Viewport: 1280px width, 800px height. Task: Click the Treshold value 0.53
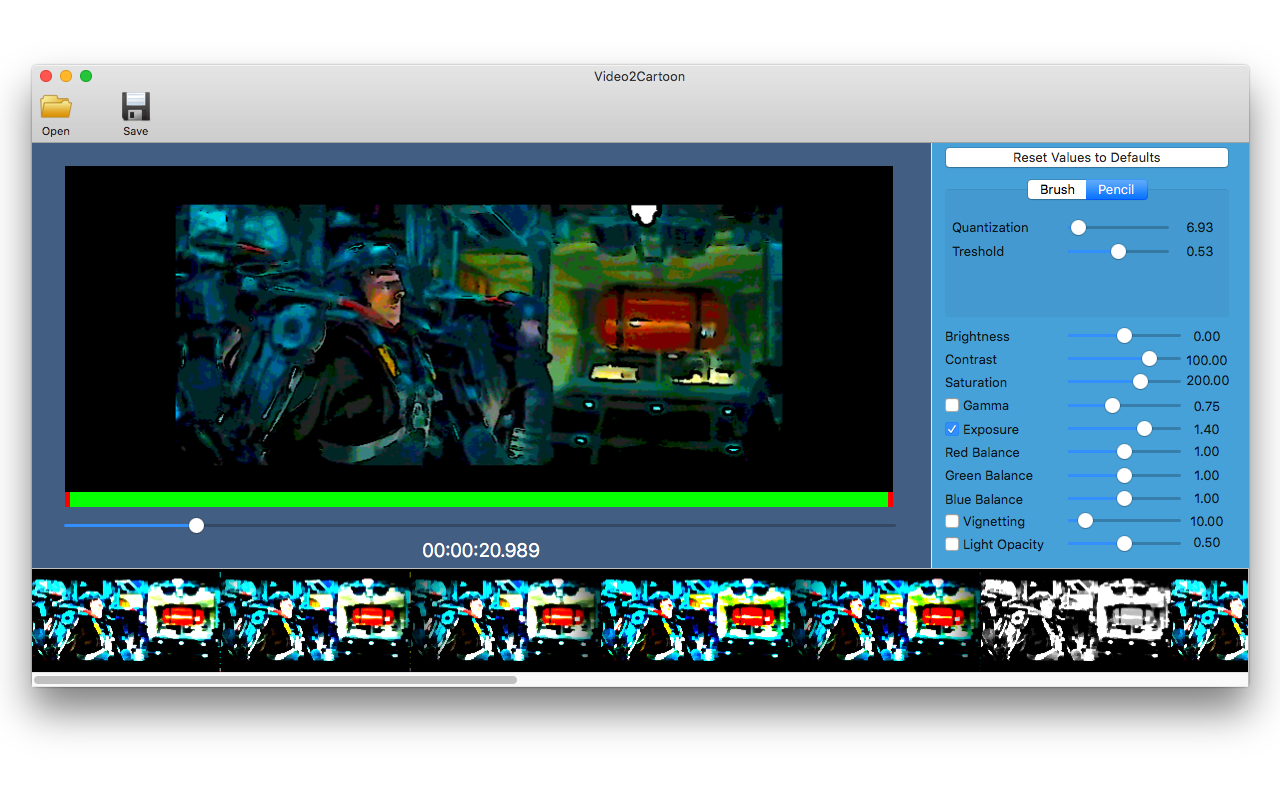(x=1200, y=252)
